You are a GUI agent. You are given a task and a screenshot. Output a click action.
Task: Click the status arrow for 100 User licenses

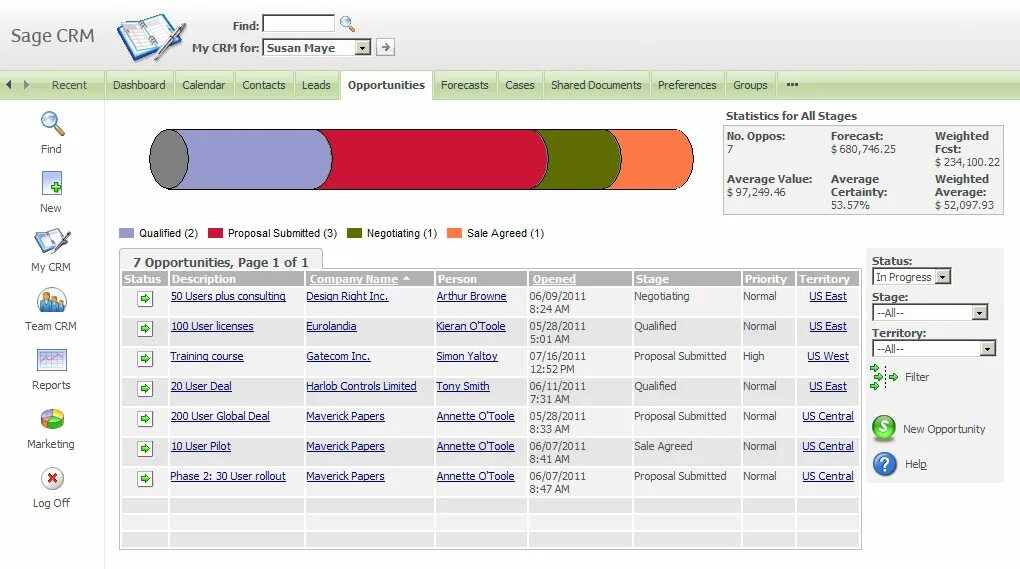click(x=145, y=329)
